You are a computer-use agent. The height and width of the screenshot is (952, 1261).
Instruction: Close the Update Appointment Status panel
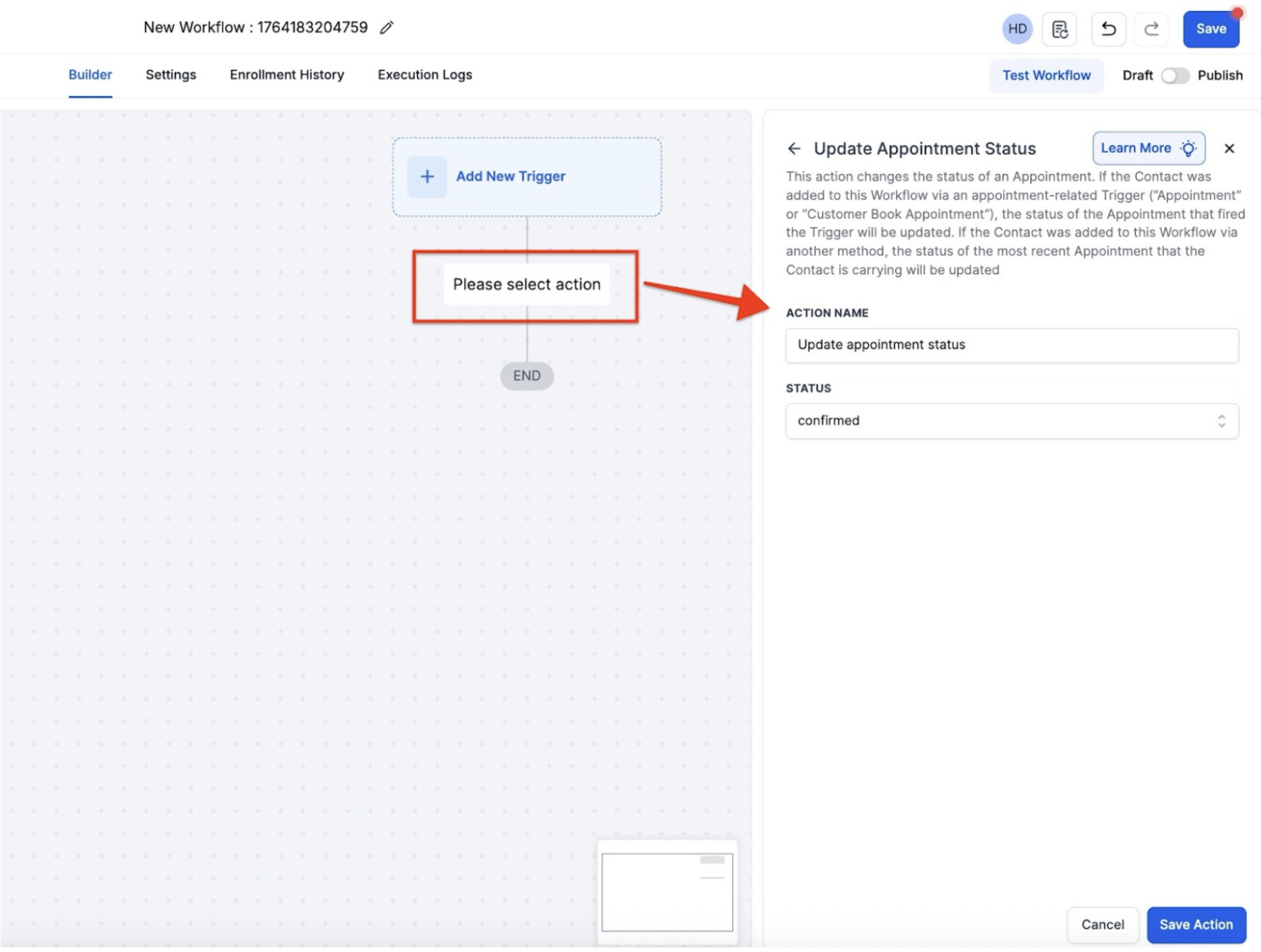tap(1228, 148)
